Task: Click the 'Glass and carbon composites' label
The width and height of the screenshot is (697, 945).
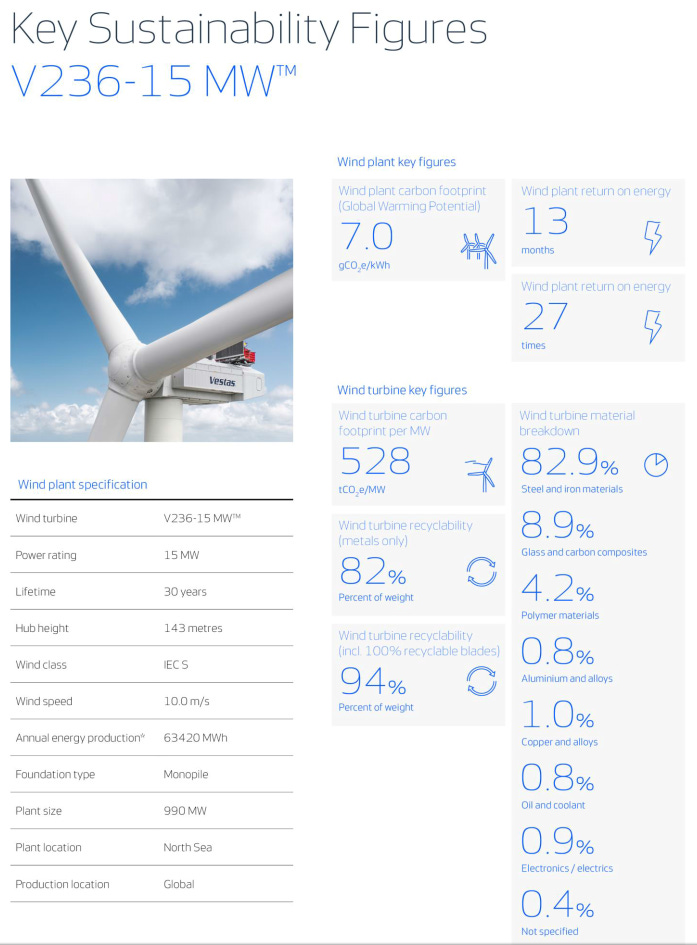Action: click(x=584, y=552)
